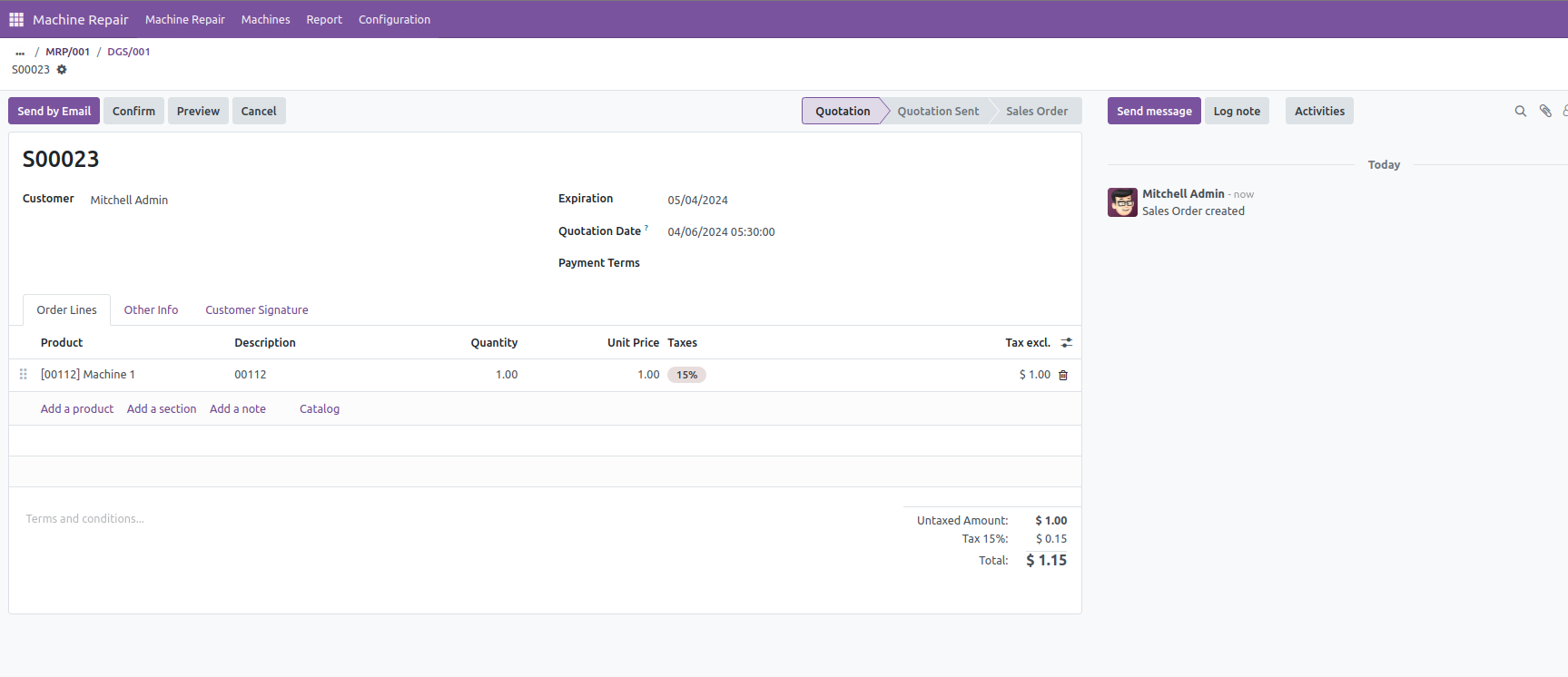The width and height of the screenshot is (1568, 677).
Task: Click the Tax excl. column header
Action: [1028, 343]
